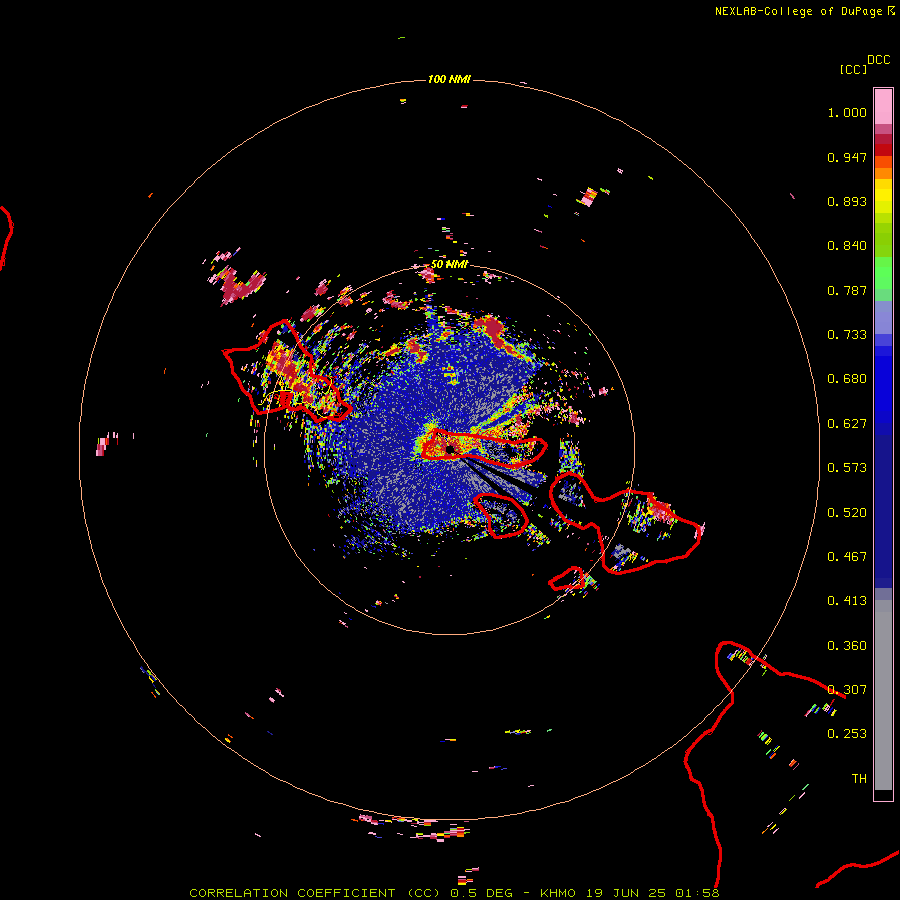Click the radar site center black dot
The width and height of the screenshot is (900, 900).
coord(450,449)
